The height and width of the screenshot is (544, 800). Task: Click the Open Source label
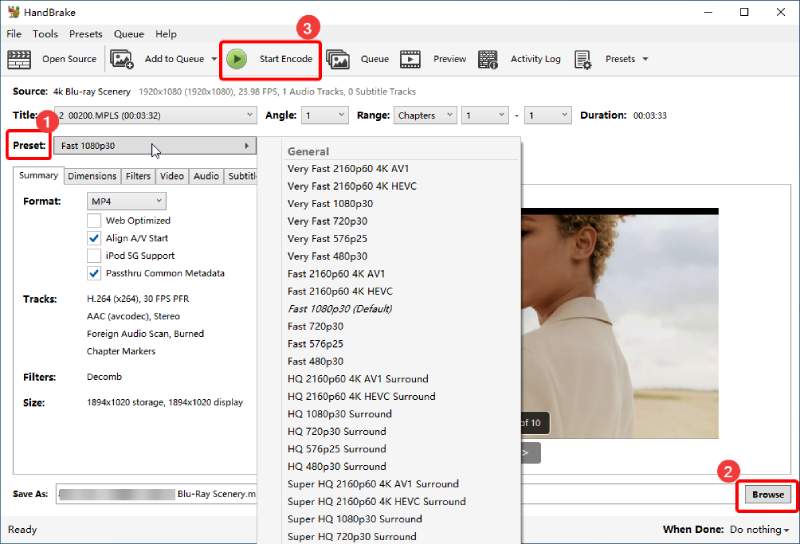point(69,59)
